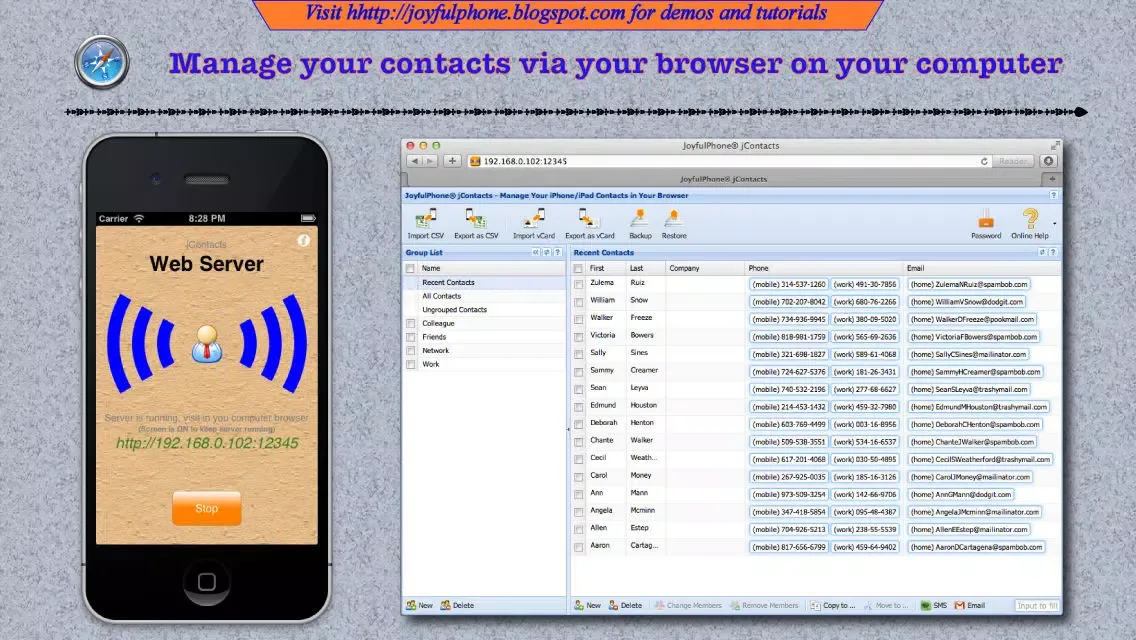Click Carol's work number 185-16-3126
The image size is (1136, 640).
pos(865,477)
